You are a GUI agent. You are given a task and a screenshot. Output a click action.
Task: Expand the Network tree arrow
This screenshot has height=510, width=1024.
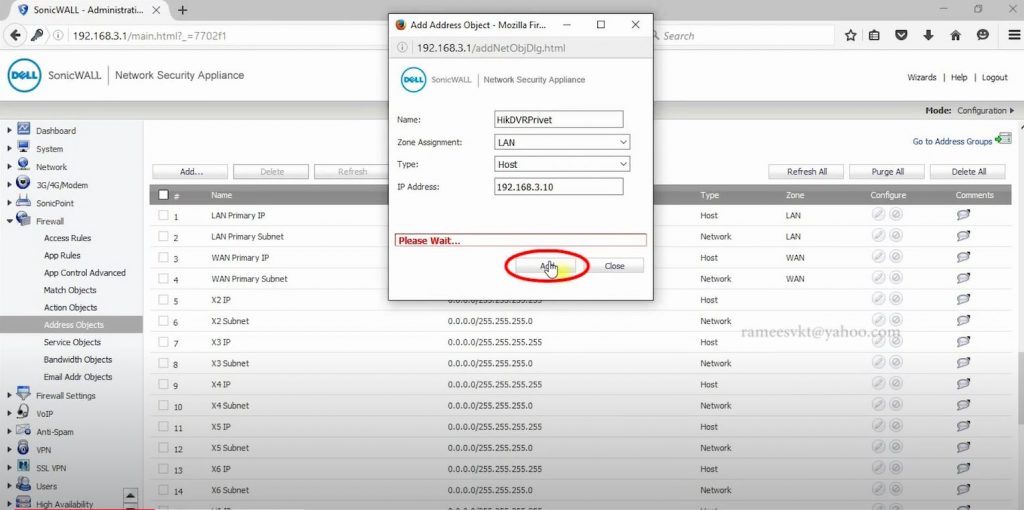(9, 167)
